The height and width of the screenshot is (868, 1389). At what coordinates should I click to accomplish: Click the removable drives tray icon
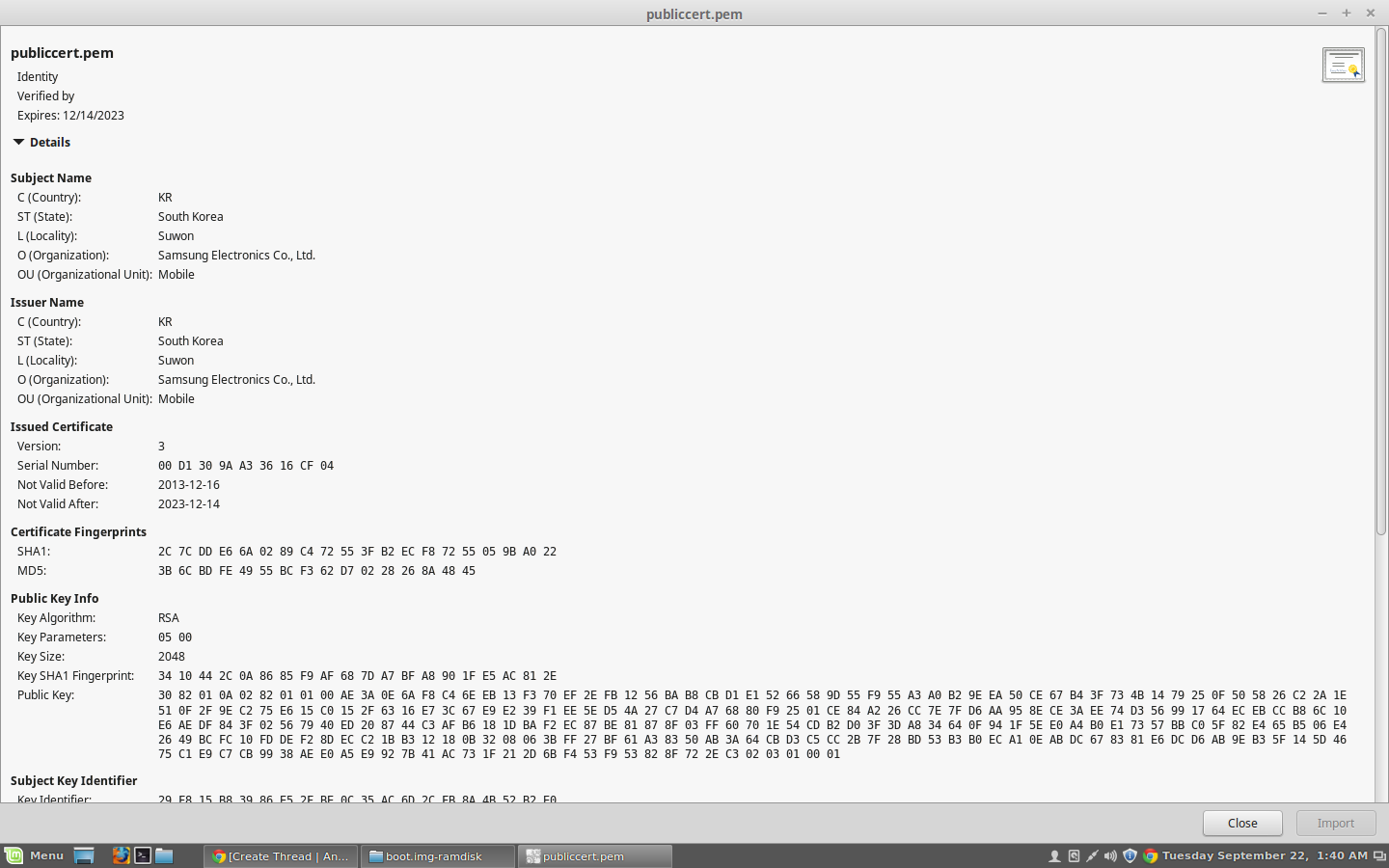tap(1074, 855)
